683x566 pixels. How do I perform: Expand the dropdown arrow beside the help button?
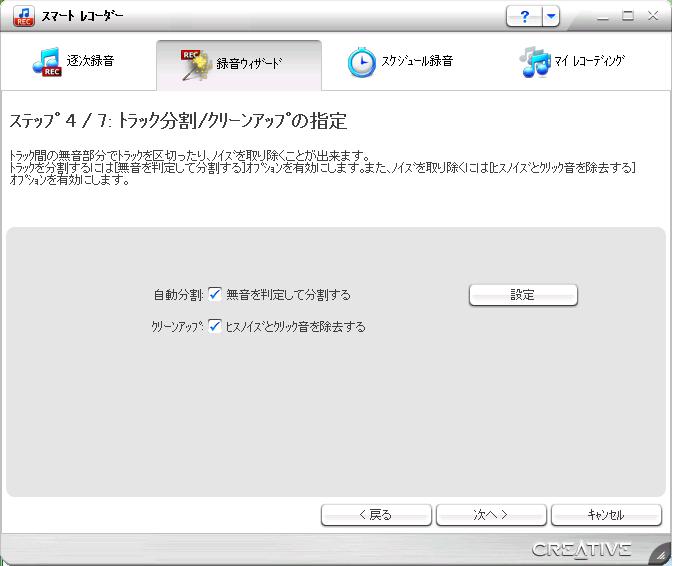[x=551, y=18]
